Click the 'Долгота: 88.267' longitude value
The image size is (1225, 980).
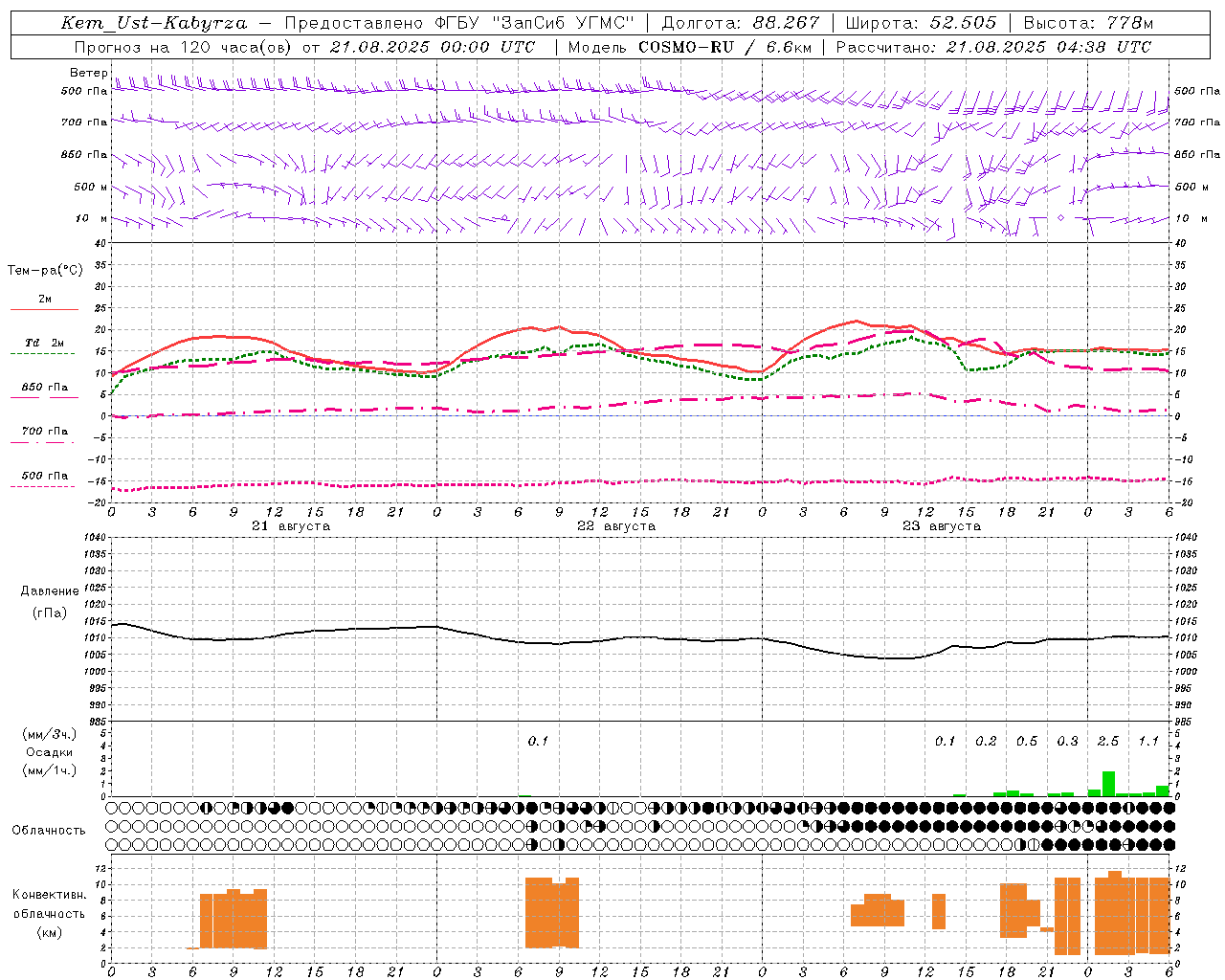741,23
